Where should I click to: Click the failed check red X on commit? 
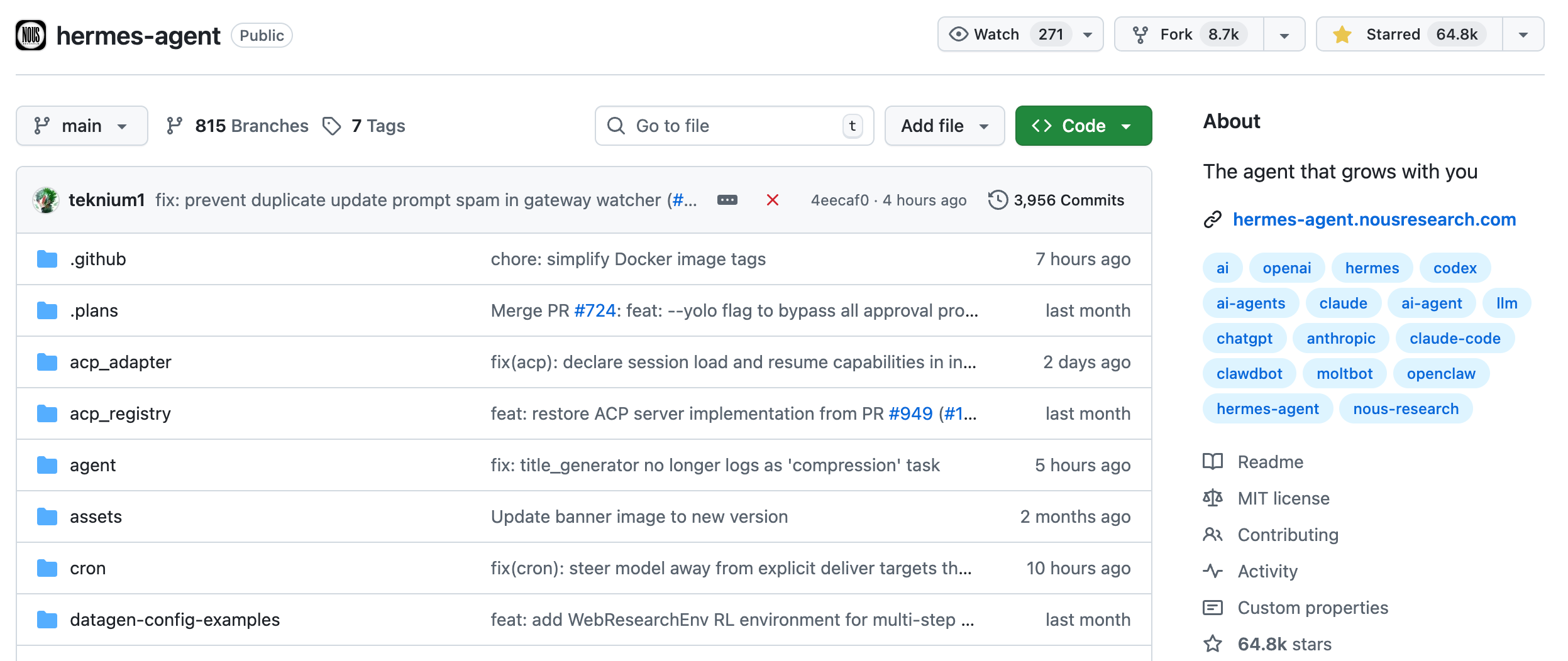773,200
